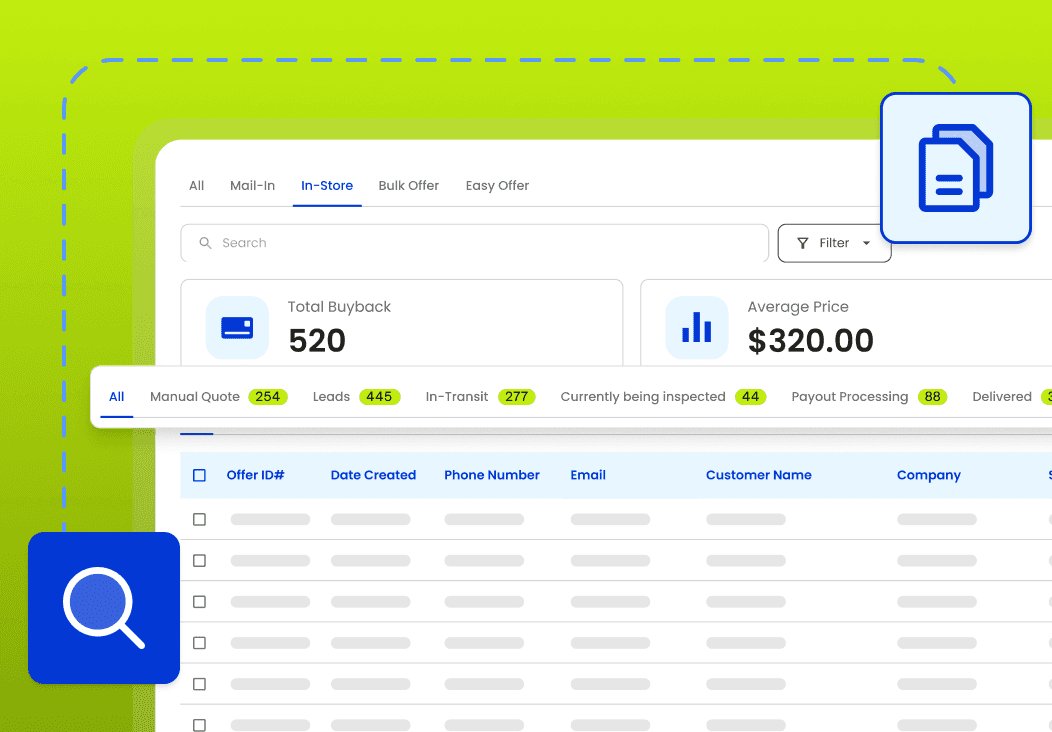Check the first table row checkbox
This screenshot has height=732, width=1052.
pyautogui.click(x=199, y=519)
